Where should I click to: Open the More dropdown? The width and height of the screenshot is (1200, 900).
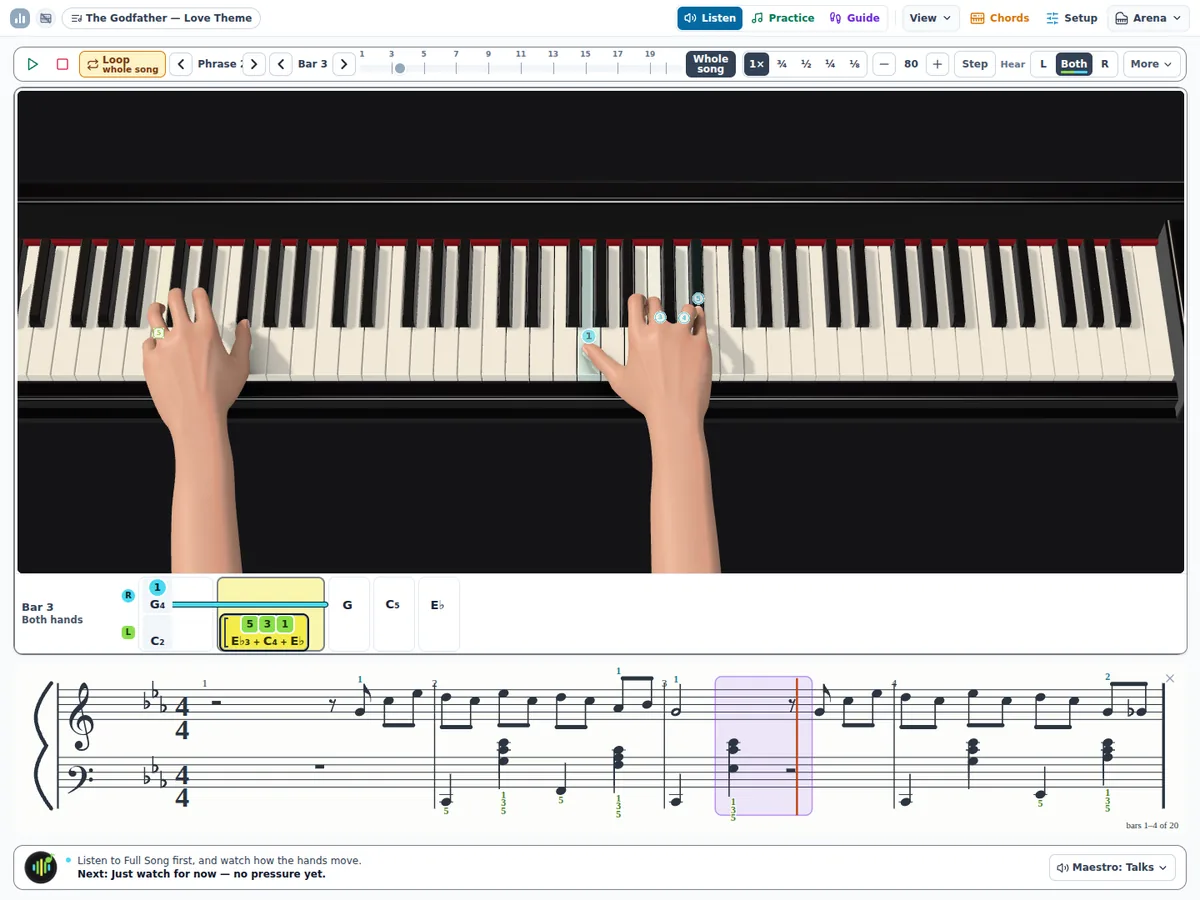click(1151, 64)
